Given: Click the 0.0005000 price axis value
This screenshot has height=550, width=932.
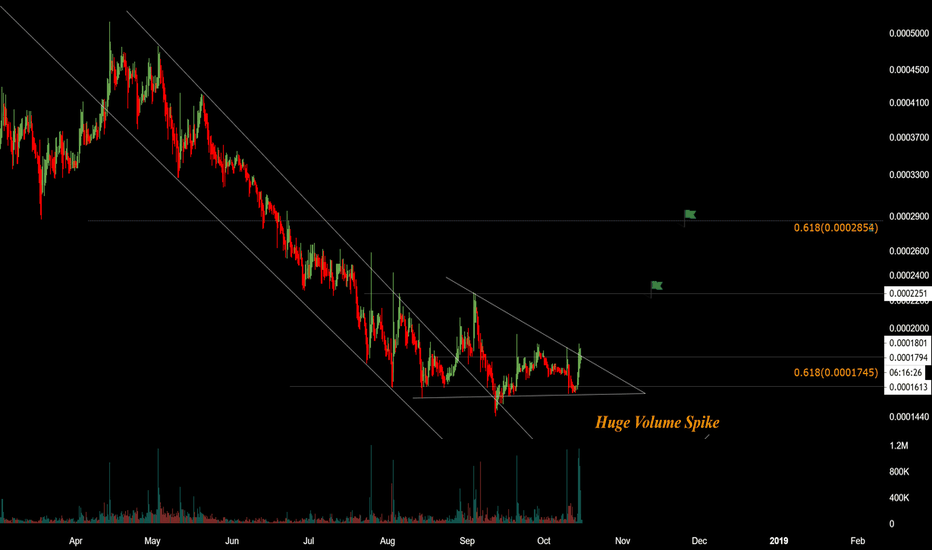Looking at the screenshot, I should coord(909,34).
